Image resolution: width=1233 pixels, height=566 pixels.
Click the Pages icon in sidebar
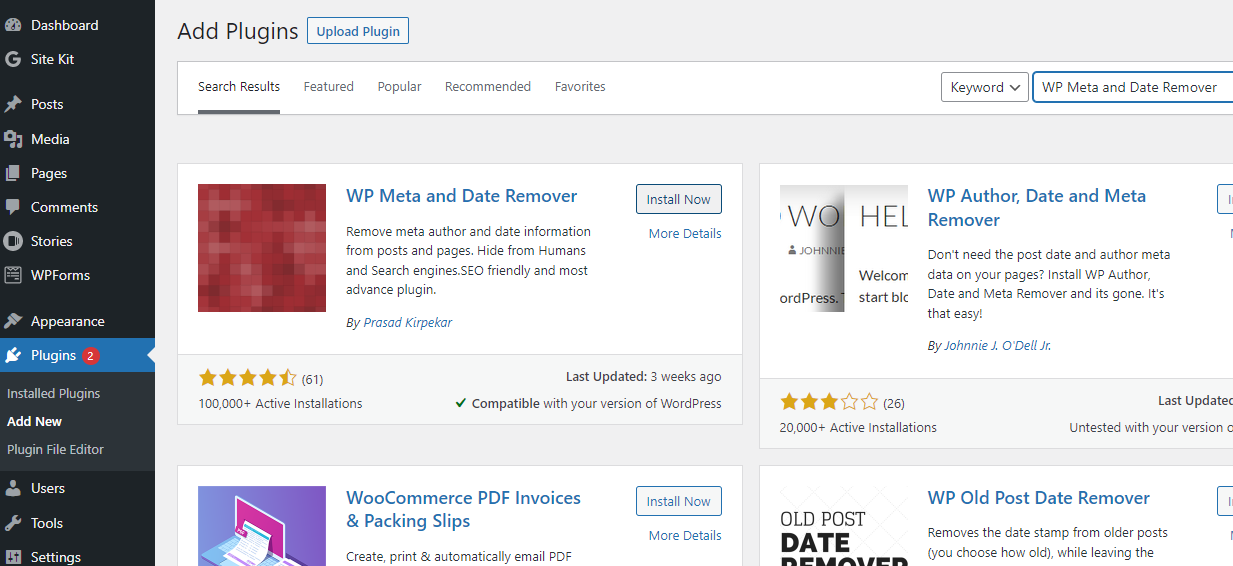(13, 173)
